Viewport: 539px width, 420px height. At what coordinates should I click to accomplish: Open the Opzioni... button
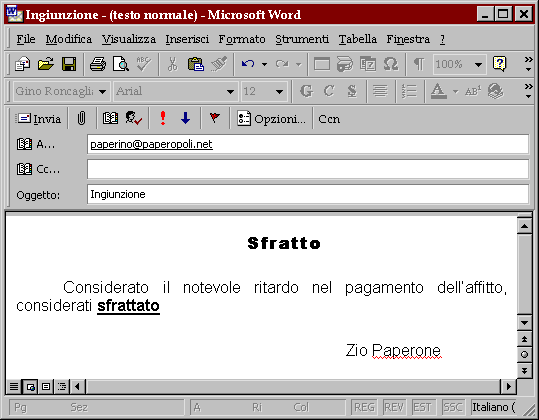(x=271, y=119)
